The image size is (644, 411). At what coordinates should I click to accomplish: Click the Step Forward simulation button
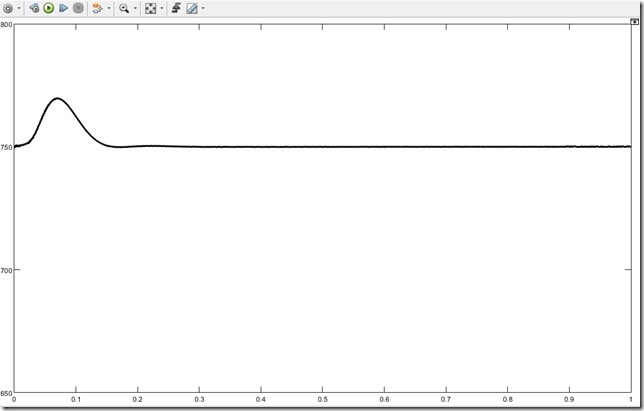pyautogui.click(x=63, y=8)
